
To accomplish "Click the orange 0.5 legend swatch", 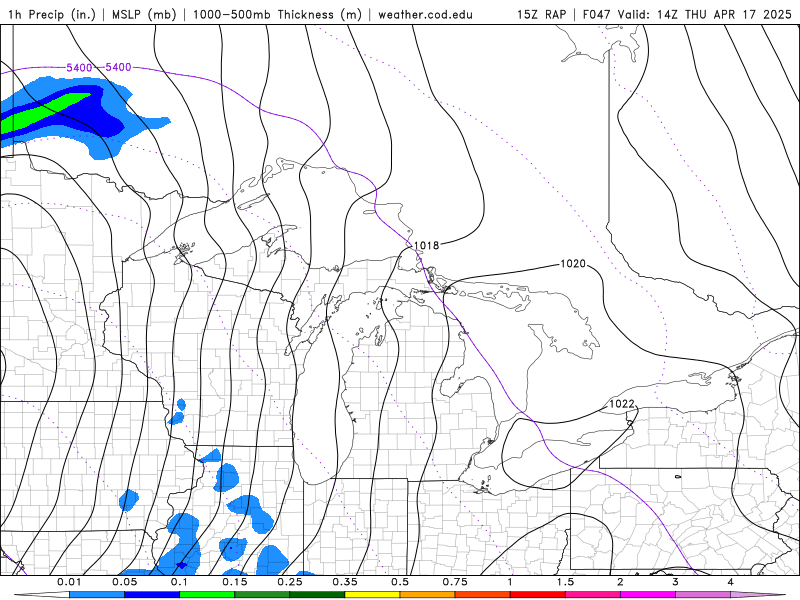I will (428, 595).
